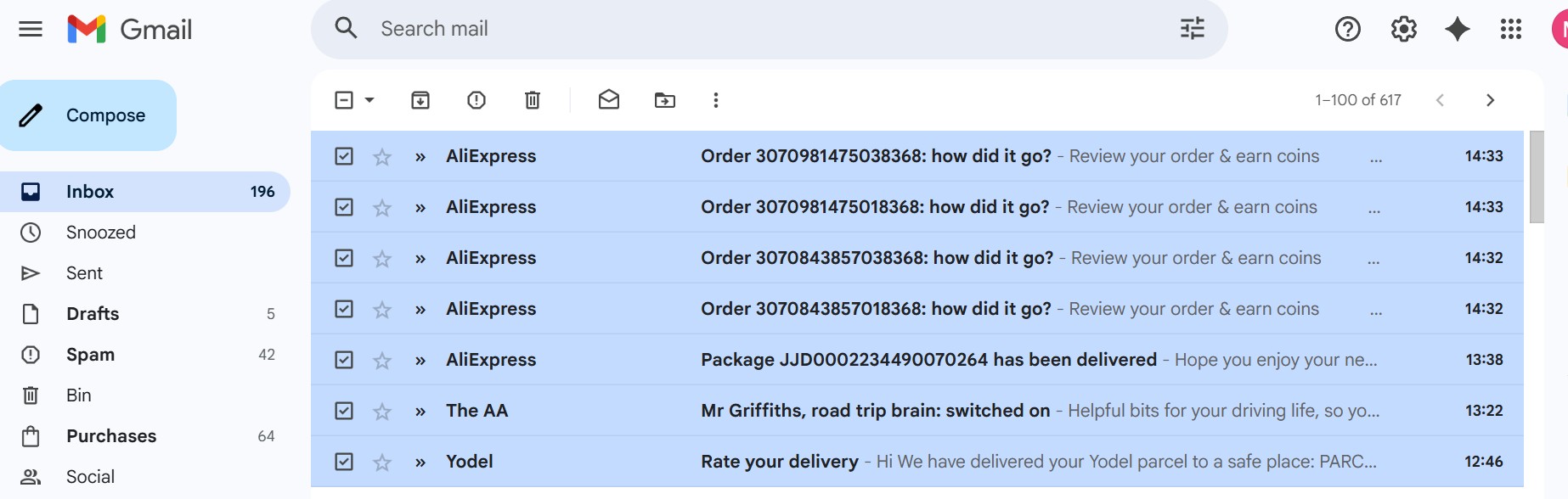Image resolution: width=1568 pixels, height=499 pixels.
Task: Go to the Spam folder
Action: [90, 355]
